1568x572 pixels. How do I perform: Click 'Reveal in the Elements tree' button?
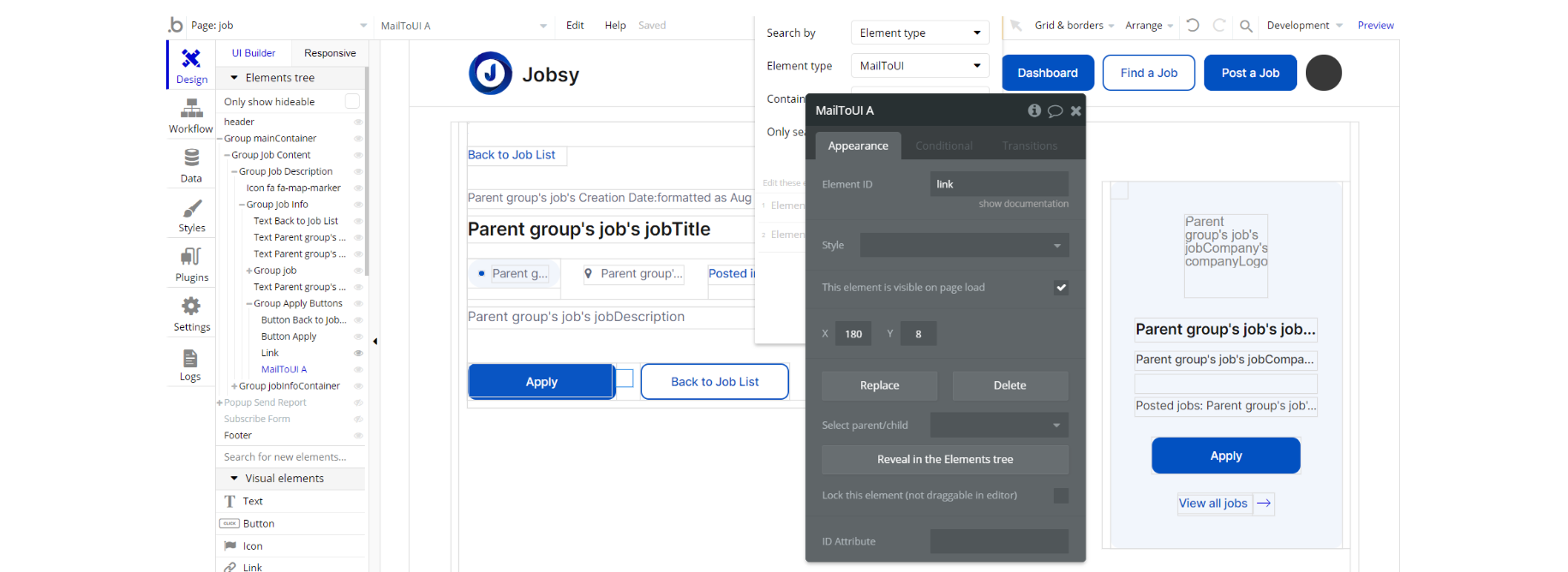tap(945, 460)
